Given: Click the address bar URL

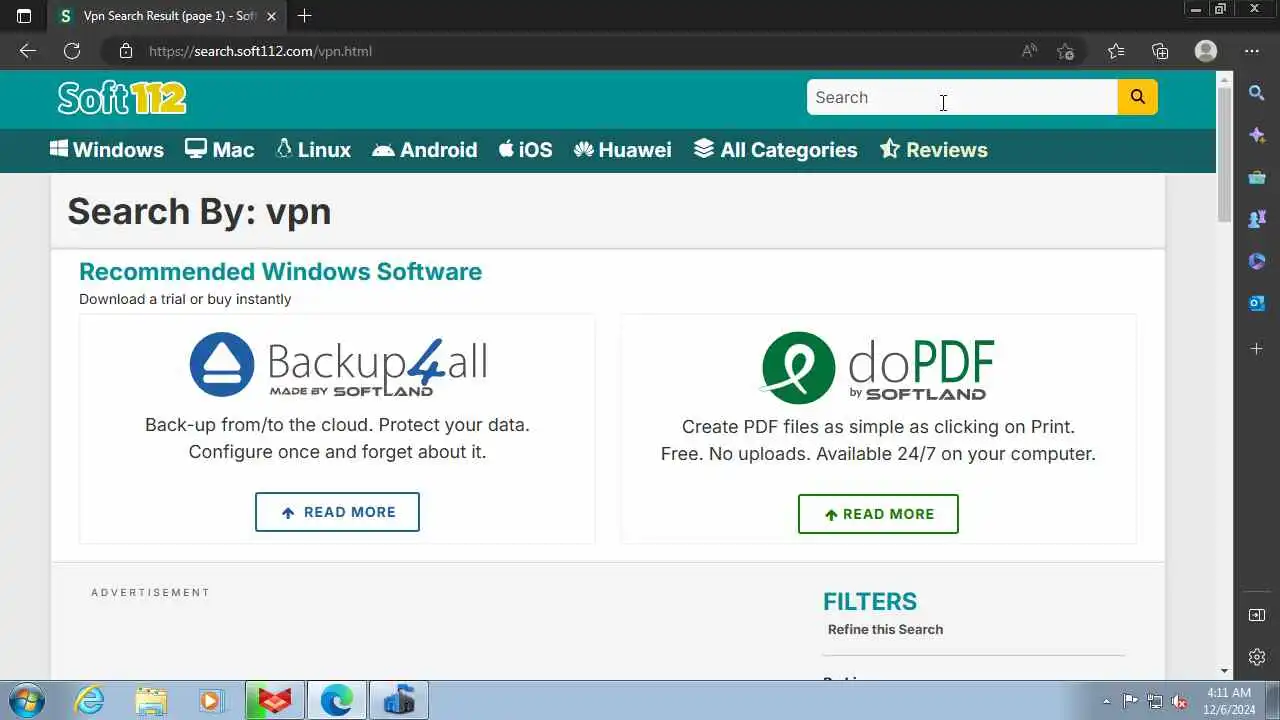Looking at the screenshot, I should (x=260, y=51).
